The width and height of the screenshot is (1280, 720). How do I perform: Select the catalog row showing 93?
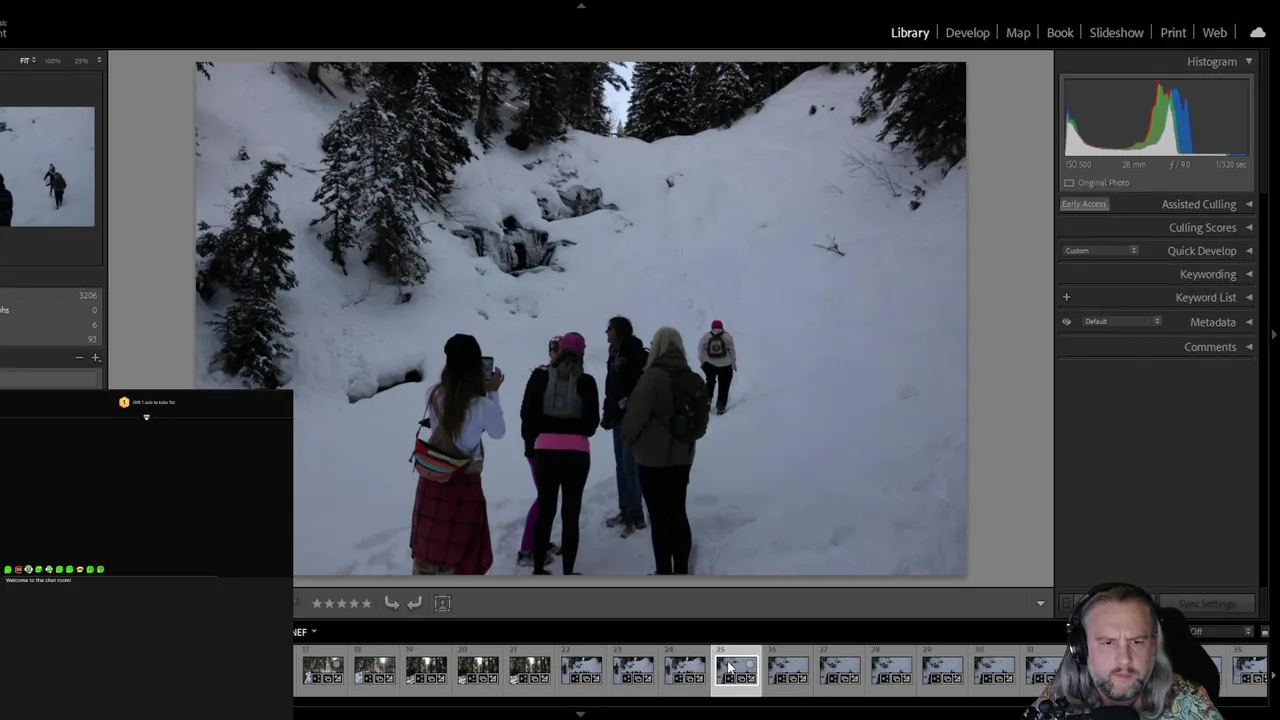pyautogui.click(x=50, y=339)
